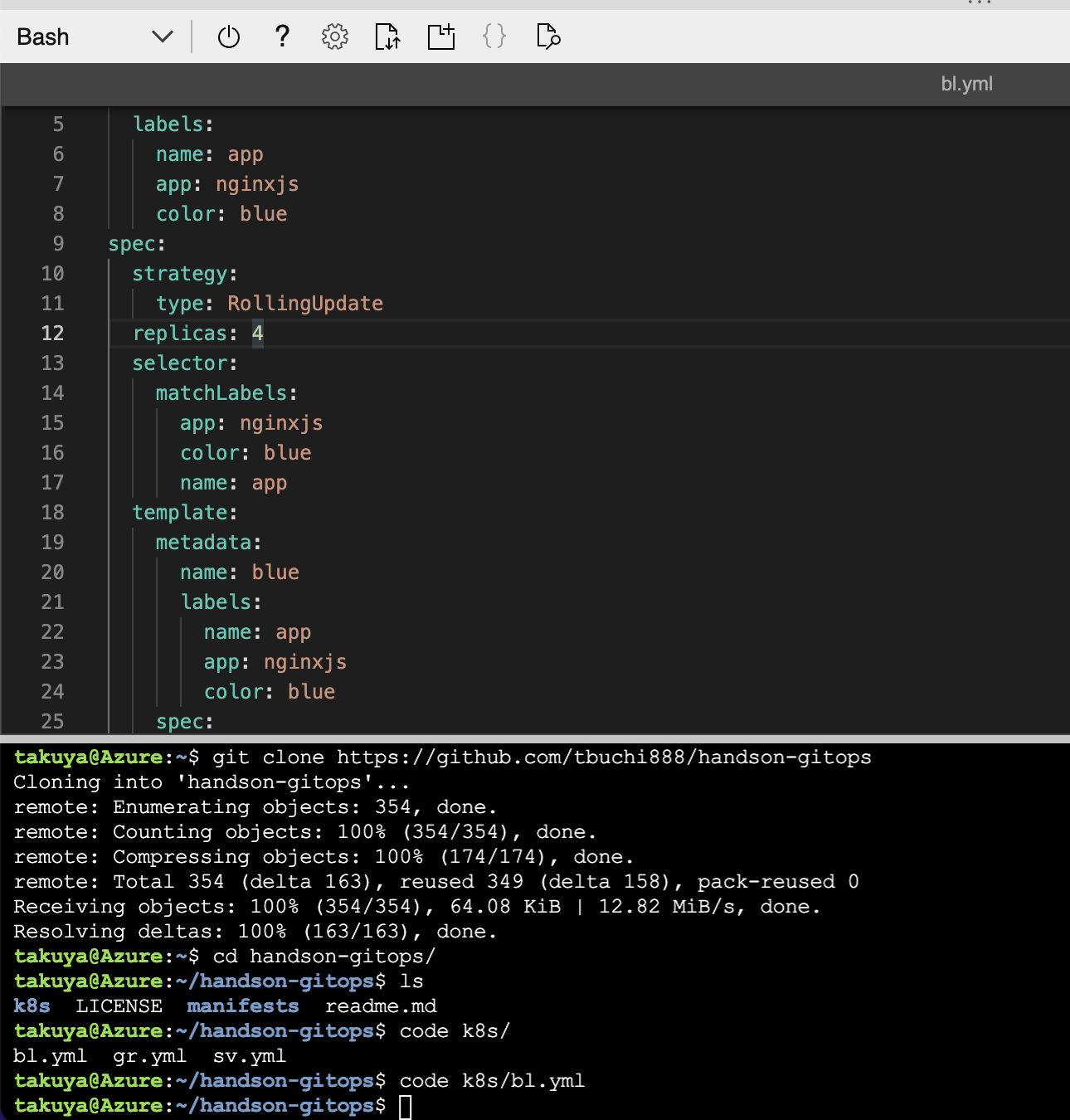Click the 'cd handson-gitops/' command text

[323, 957]
